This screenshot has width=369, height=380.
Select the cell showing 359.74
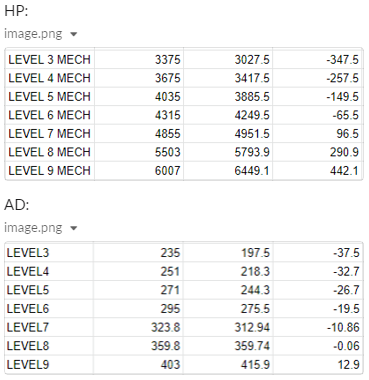(228, 346)
